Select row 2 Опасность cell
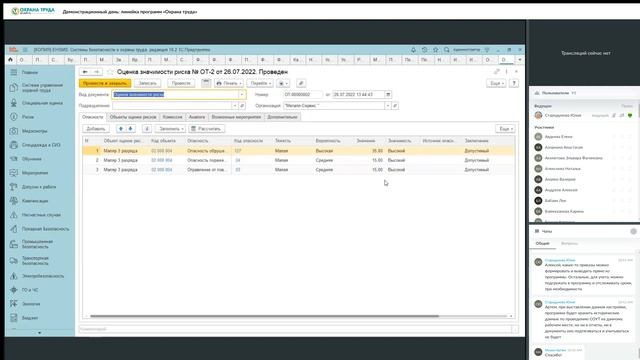The width and height of the screenshot is (640, 360). click(208, 160)
